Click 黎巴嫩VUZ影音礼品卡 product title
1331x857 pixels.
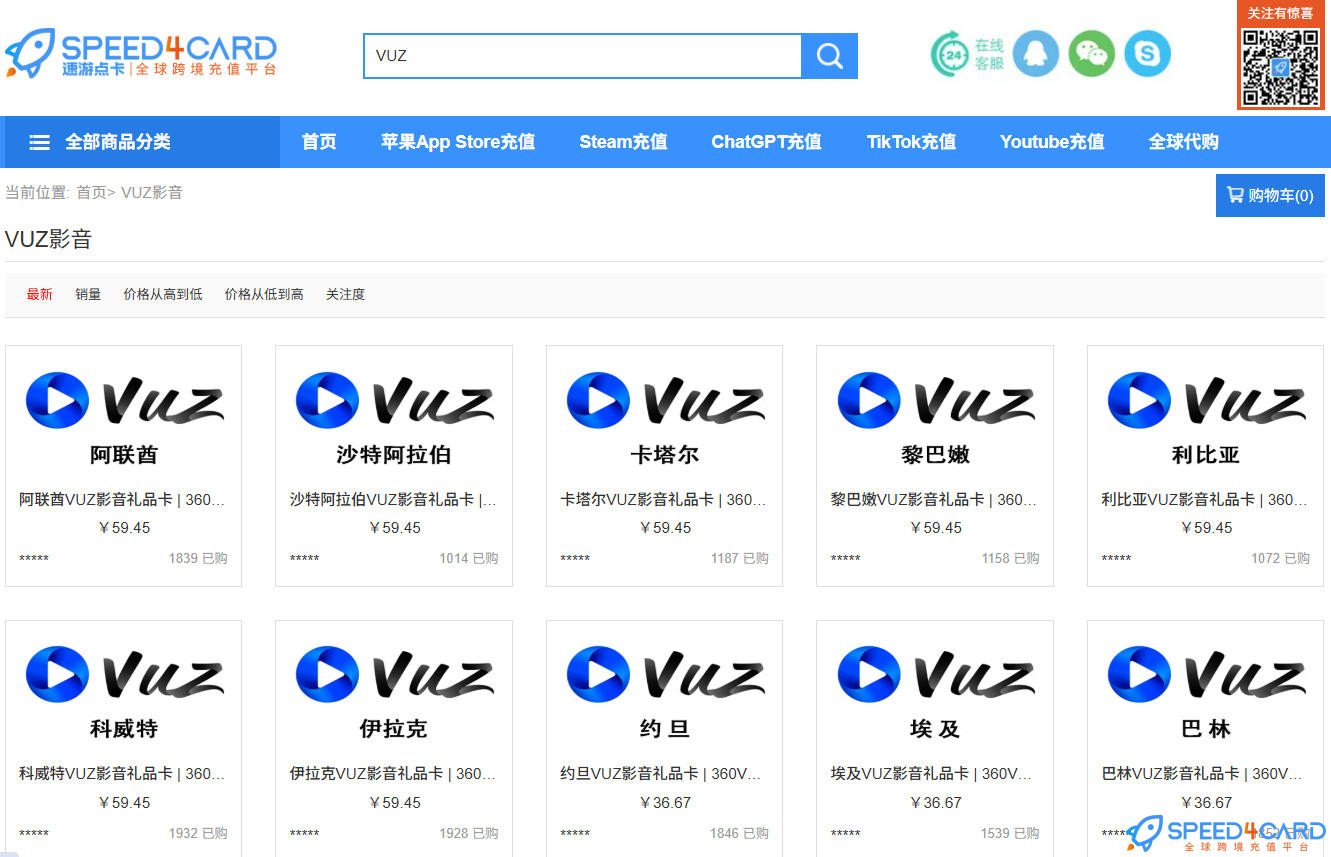click(934, 499)
